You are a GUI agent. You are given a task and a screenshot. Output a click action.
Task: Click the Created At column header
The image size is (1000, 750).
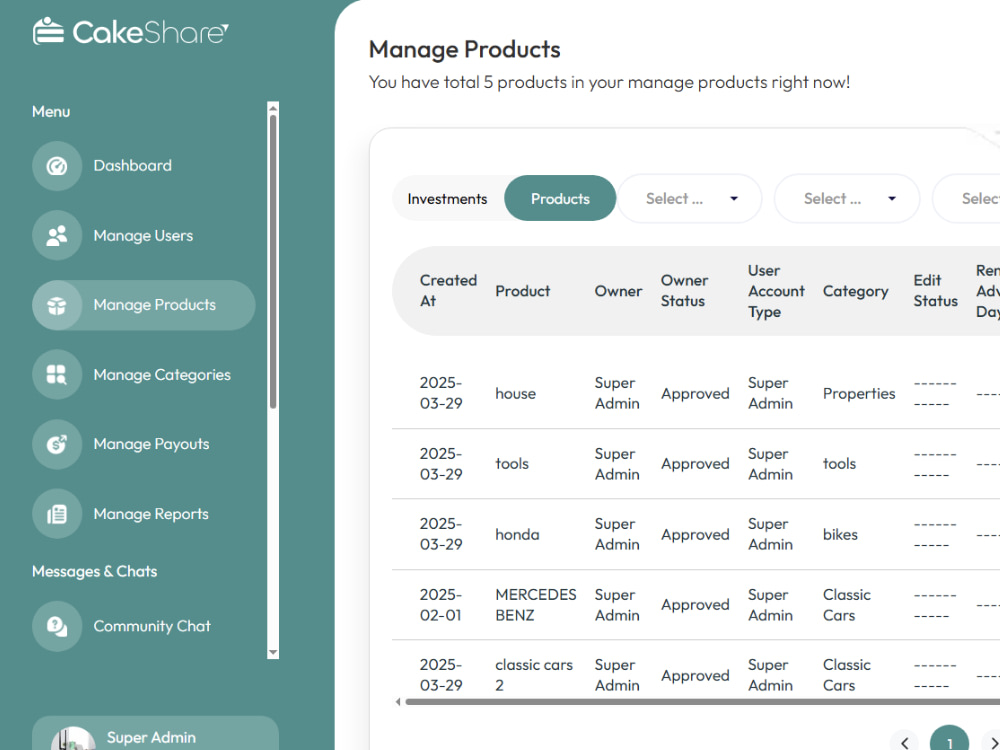[x=448, y=291]
